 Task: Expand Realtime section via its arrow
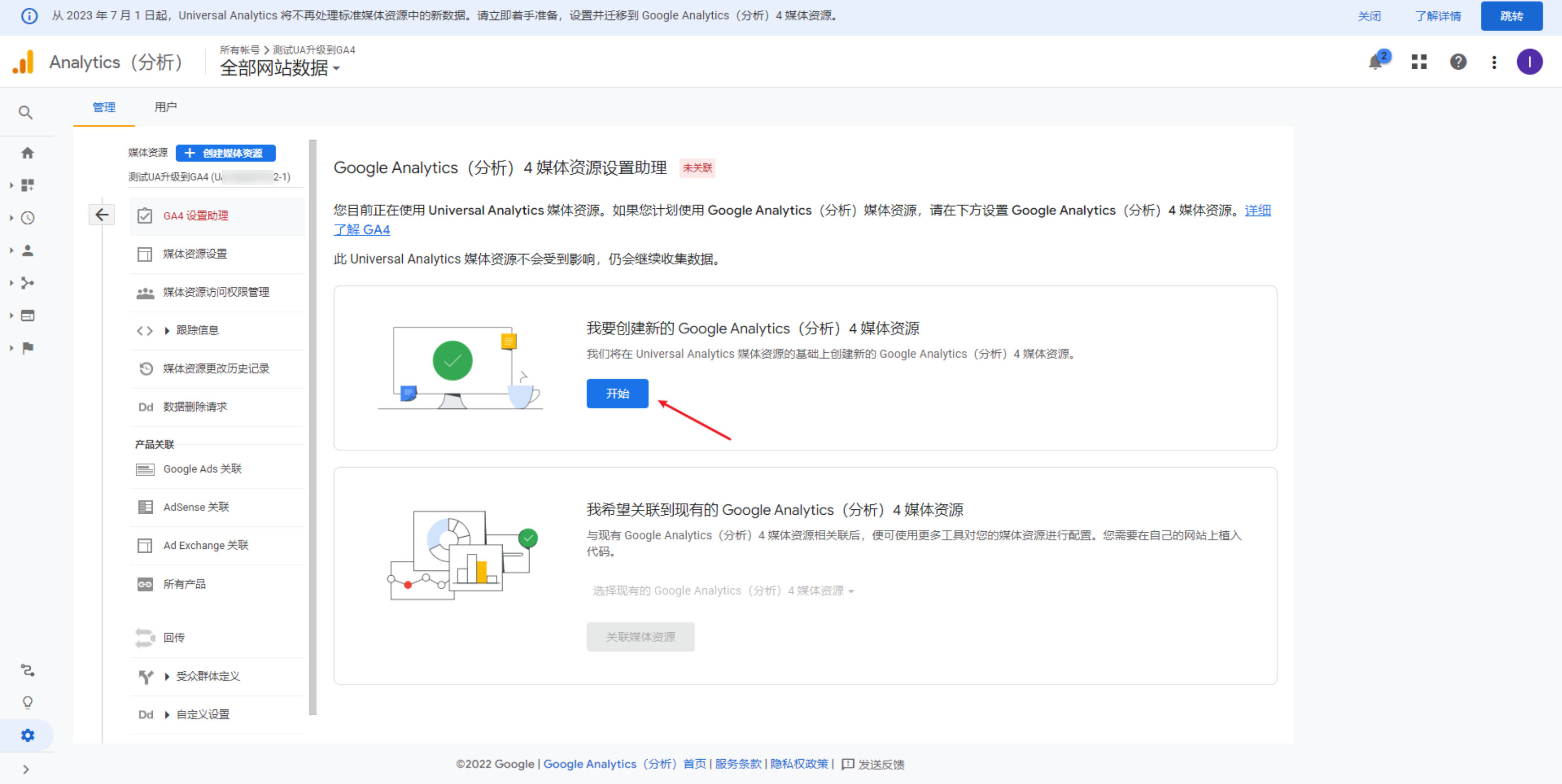[x=11, y=218]
